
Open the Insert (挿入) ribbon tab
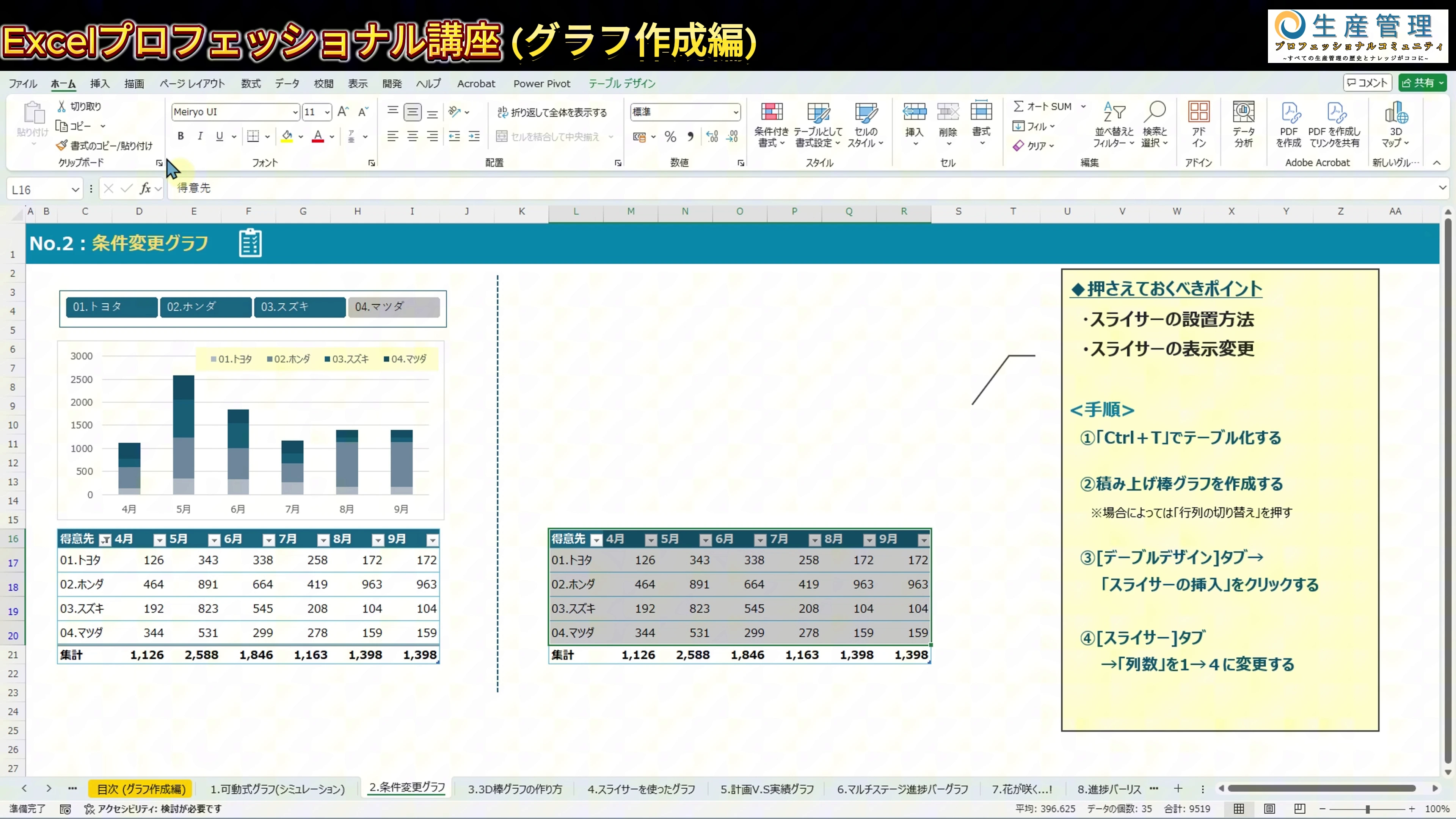coord(99,84)
